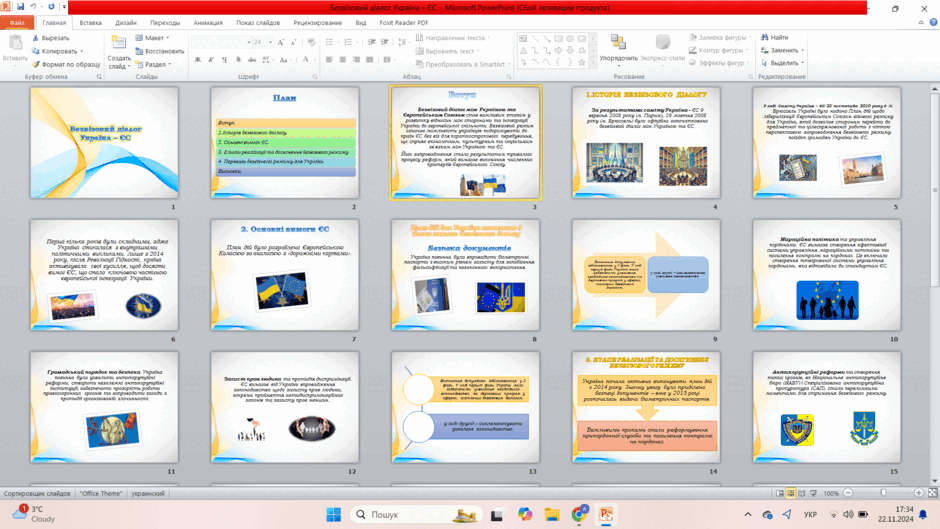Open Task View on taskbar
940x529 pixels.
(x=496, y=515)
